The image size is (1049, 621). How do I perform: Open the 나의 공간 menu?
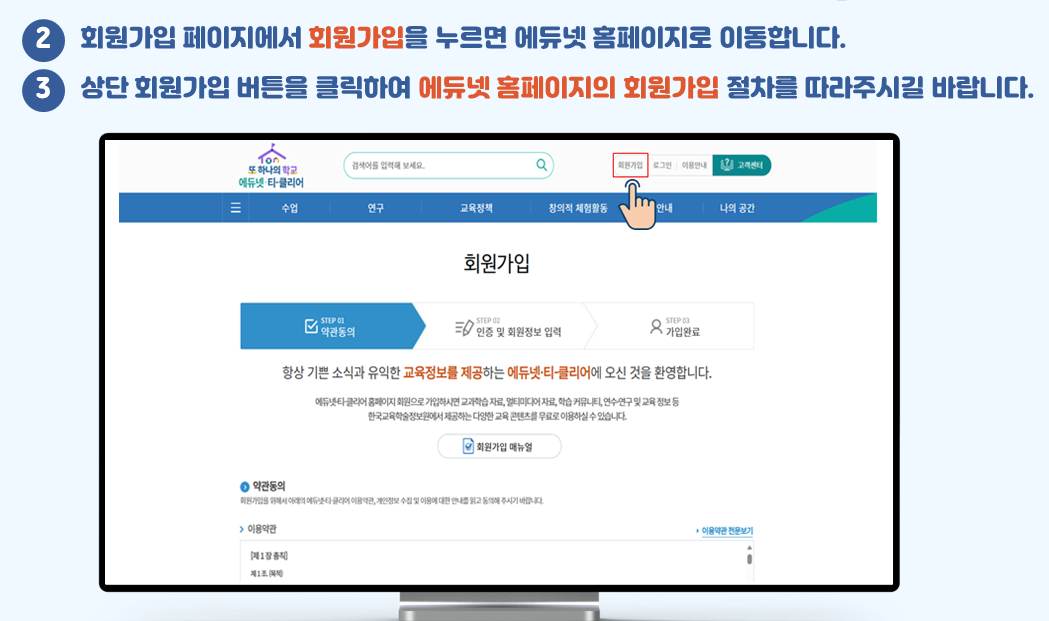(x=737, y=208)
